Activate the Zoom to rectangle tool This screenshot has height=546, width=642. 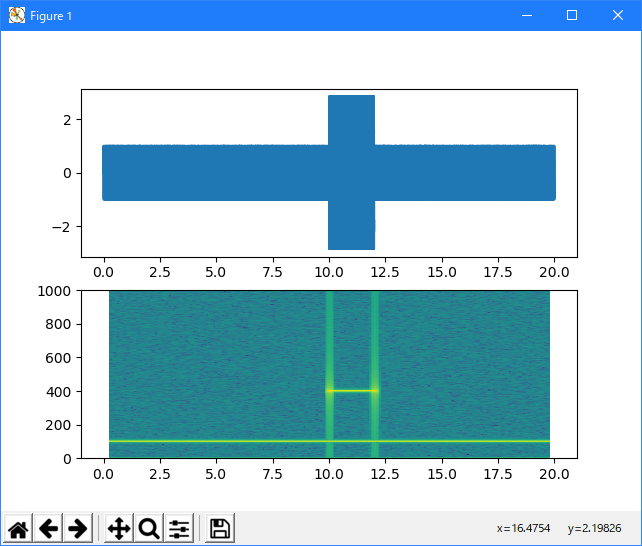149,528
